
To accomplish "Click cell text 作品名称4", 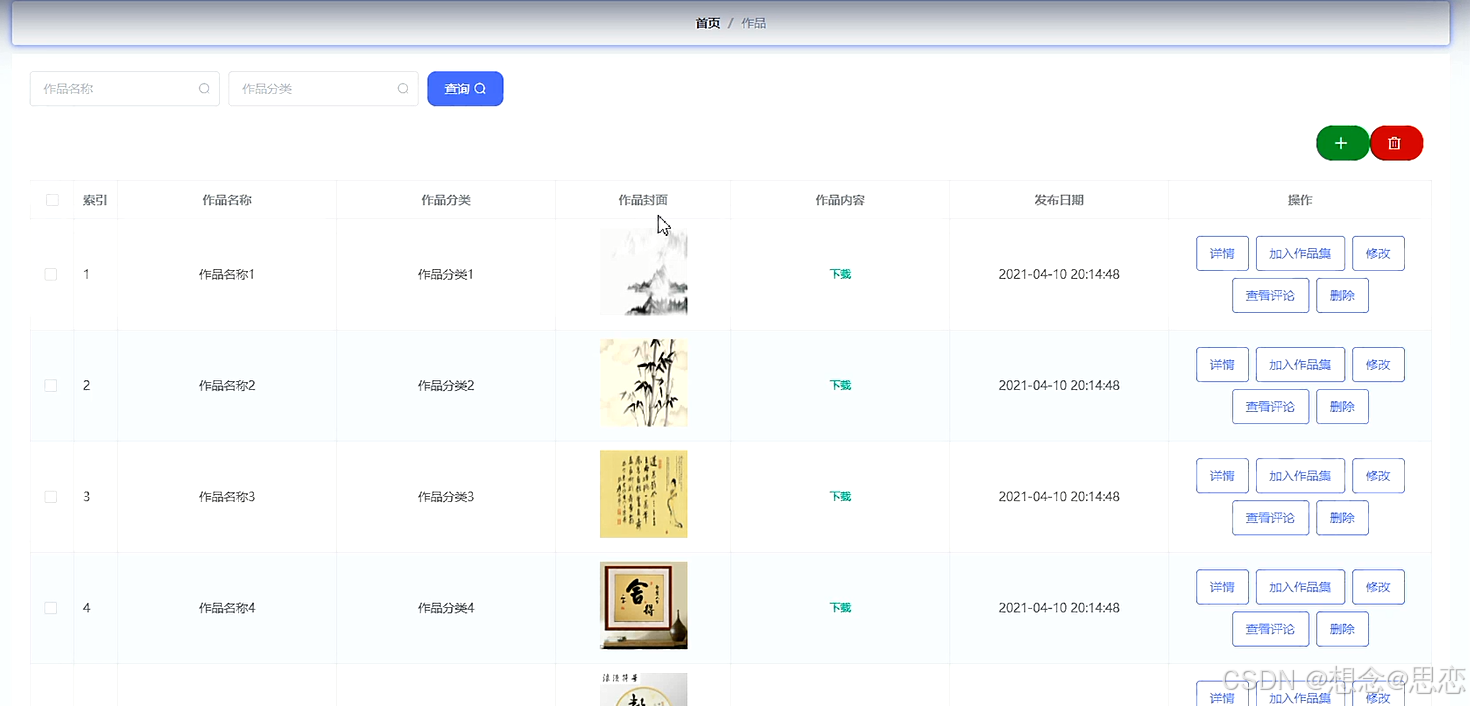I will [x=227, y=607].
